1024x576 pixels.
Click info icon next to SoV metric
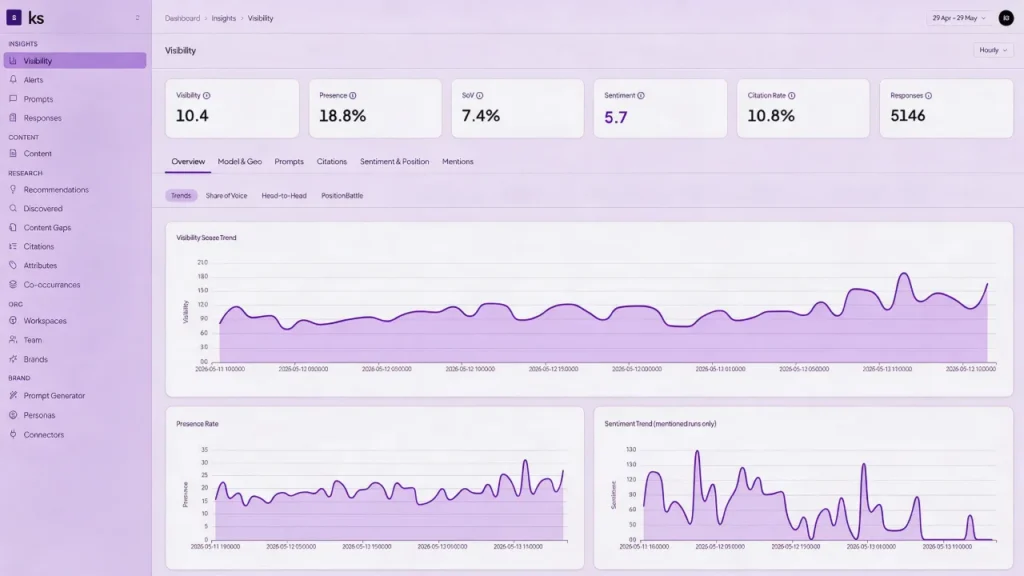(479, 95)
